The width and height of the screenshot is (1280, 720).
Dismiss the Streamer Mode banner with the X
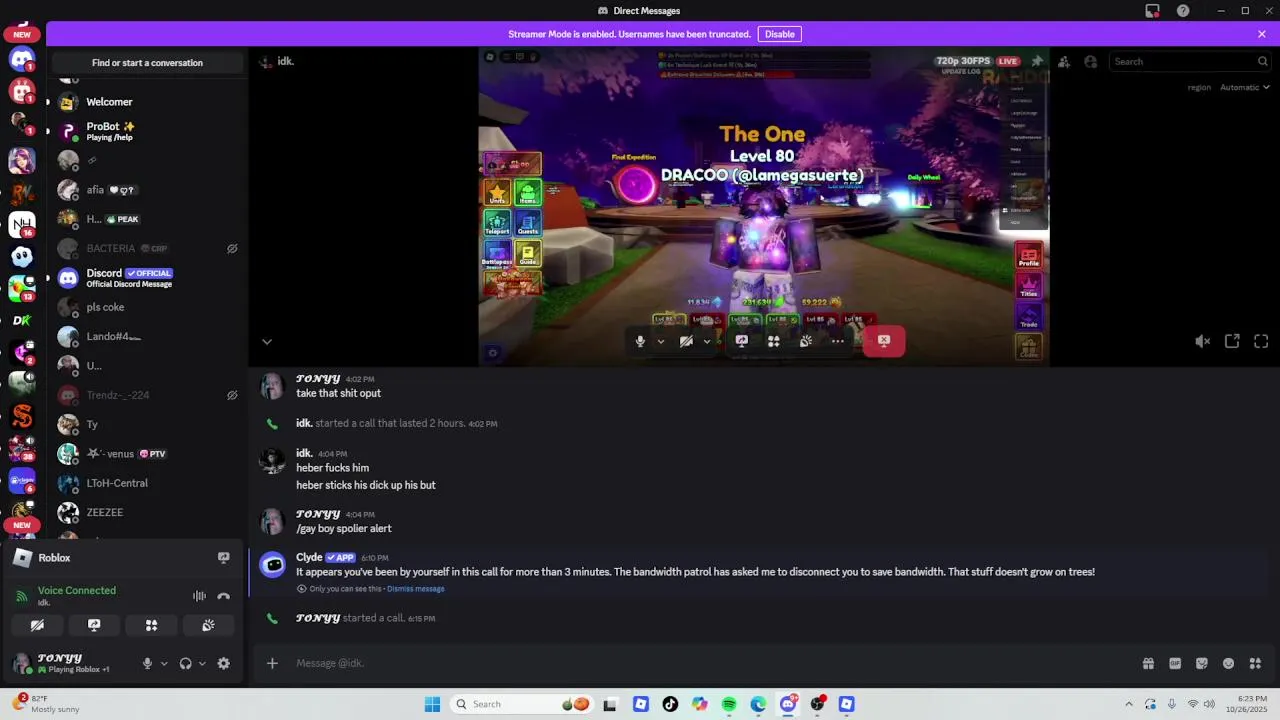click(x=1262, y=34)
